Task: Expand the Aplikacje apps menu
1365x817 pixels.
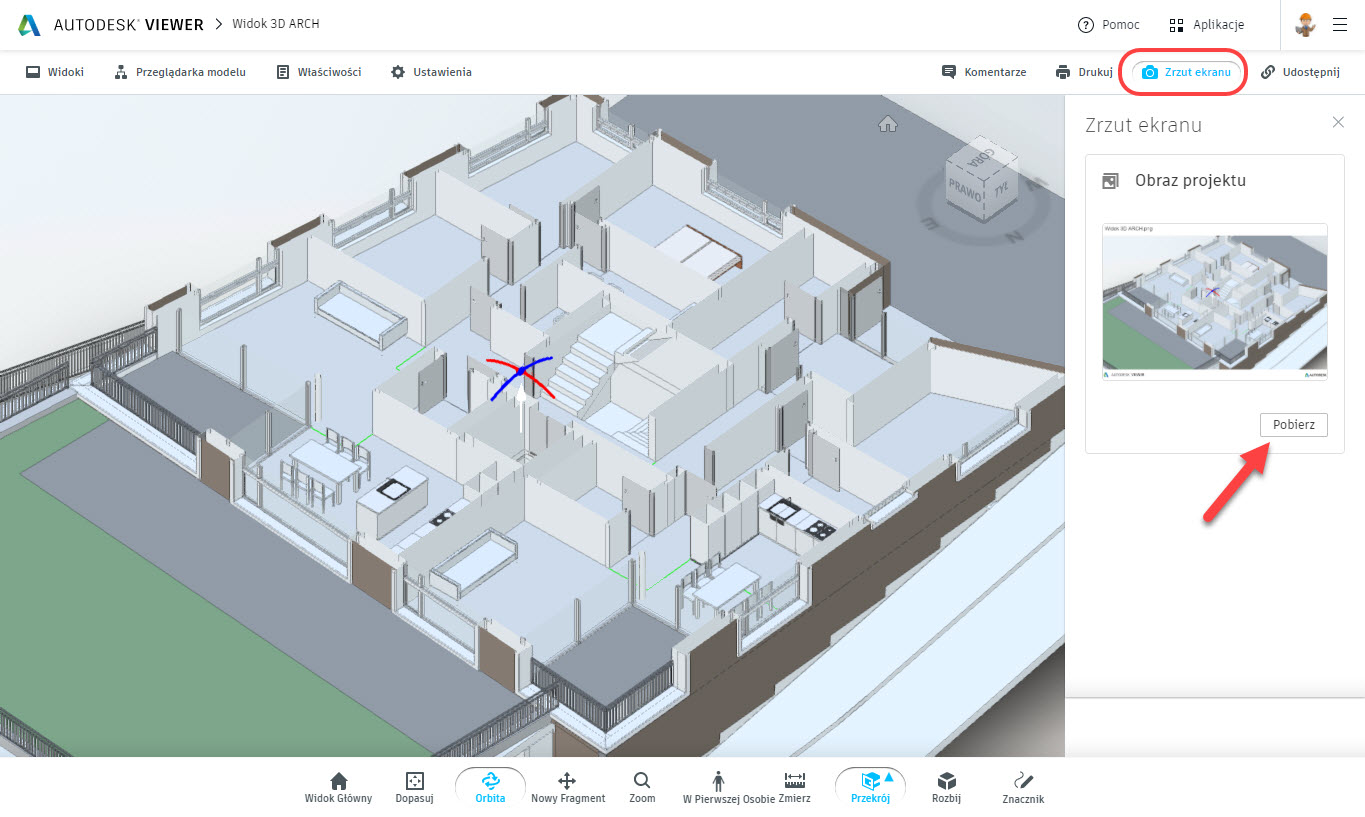Action: [x=1206, y=25]
